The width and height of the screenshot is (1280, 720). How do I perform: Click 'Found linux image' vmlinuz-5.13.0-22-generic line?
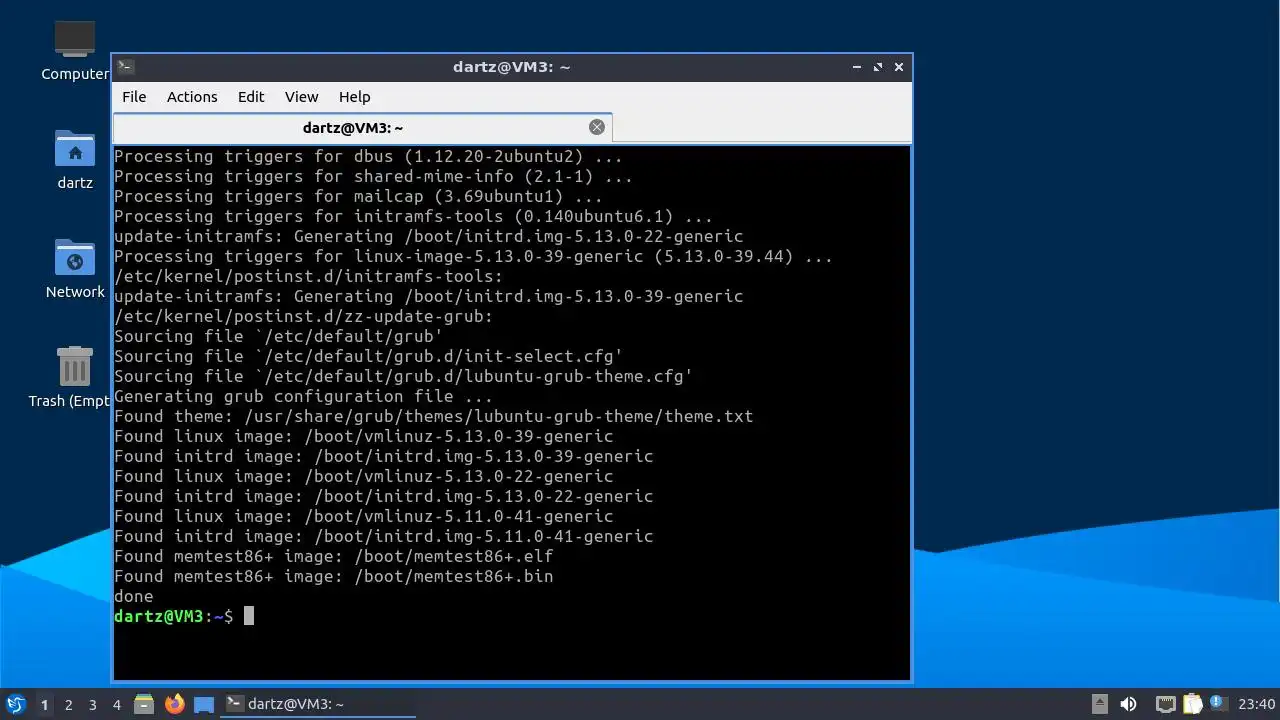pyautogui.click(x=363, y=476)
